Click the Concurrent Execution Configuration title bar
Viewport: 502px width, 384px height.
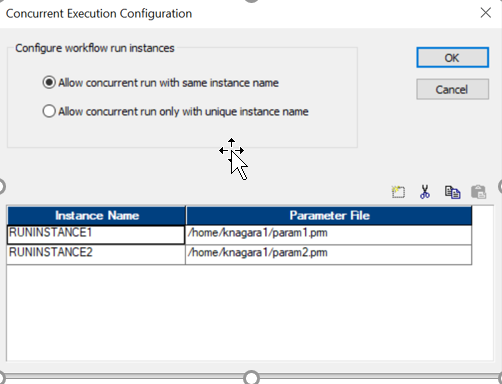tap(233, 13)
